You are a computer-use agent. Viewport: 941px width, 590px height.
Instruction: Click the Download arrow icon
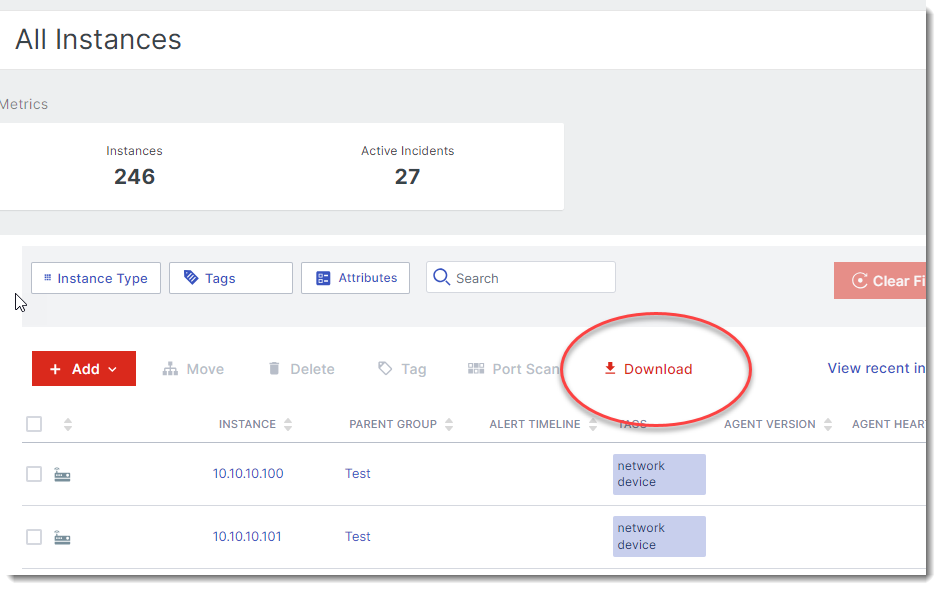pos(610,369)
